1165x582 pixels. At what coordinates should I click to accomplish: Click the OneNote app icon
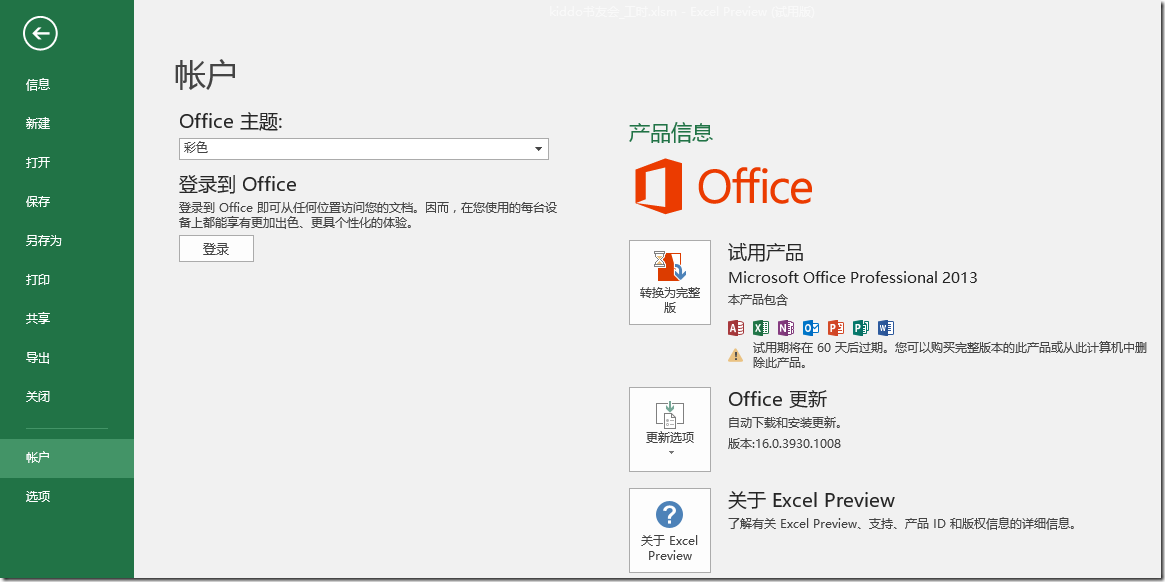pyautogui.click(x=786, y=328)
